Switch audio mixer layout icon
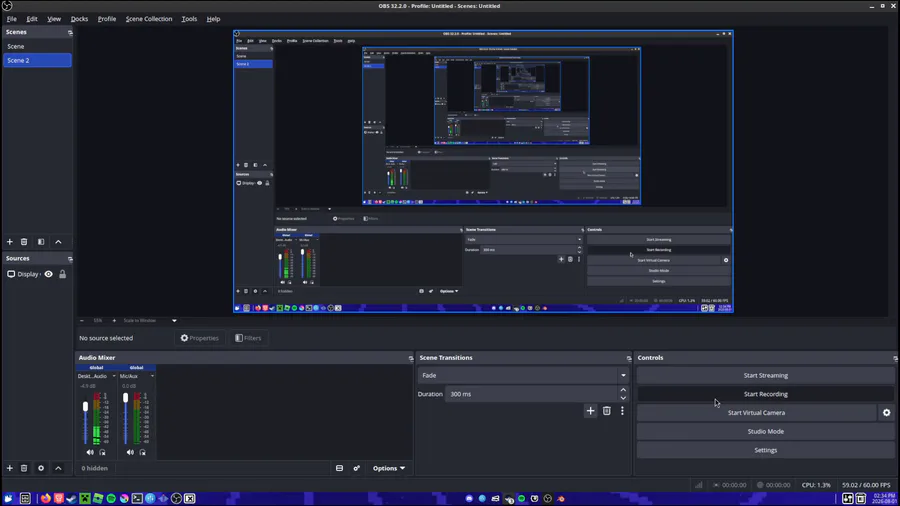Screen dimensions: 900x506 pos(339,468)
